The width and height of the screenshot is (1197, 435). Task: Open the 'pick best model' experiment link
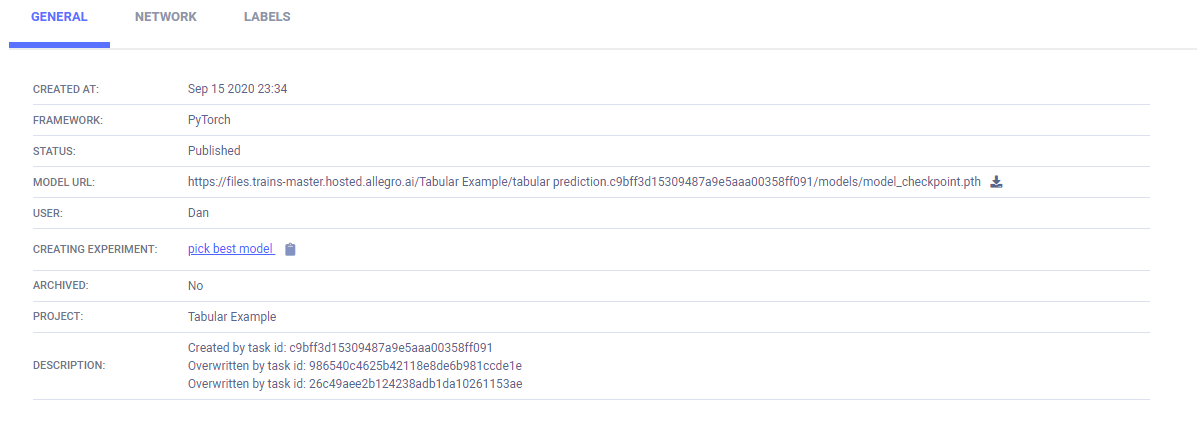coord(230,249)
